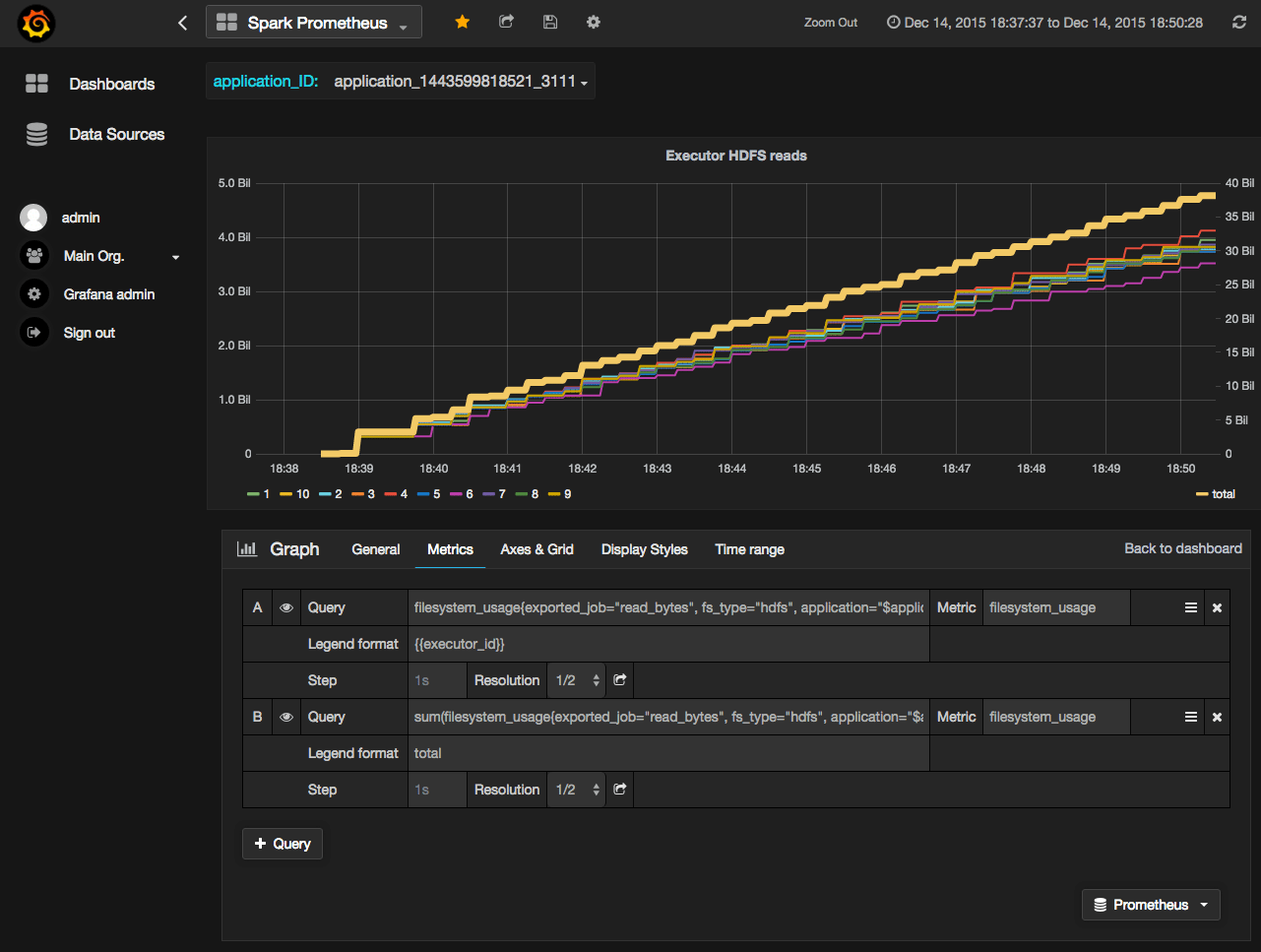Hide query B using its eye toggle

(285, 717)
